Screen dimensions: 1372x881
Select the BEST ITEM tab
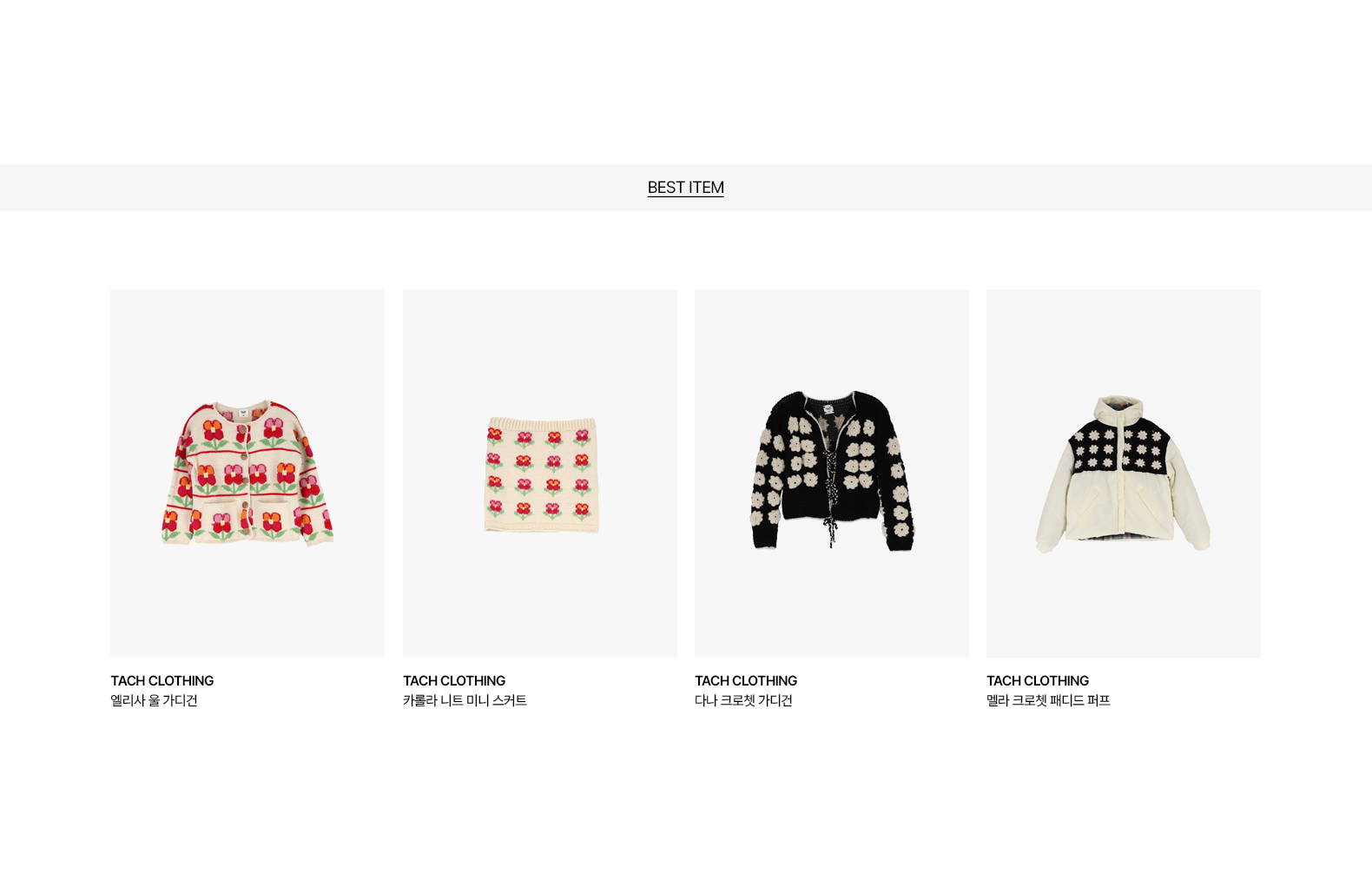685,188
